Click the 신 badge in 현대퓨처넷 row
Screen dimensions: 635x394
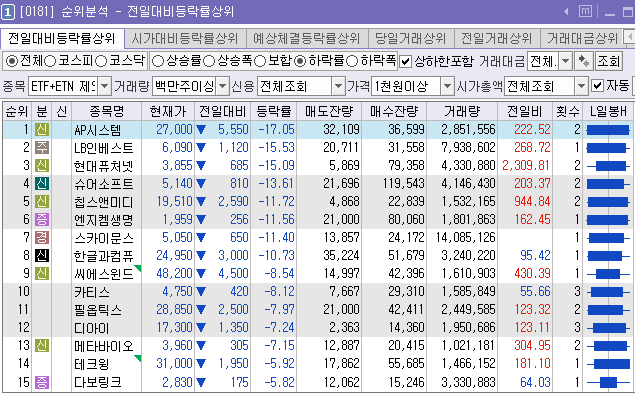(x=42, y=165)
